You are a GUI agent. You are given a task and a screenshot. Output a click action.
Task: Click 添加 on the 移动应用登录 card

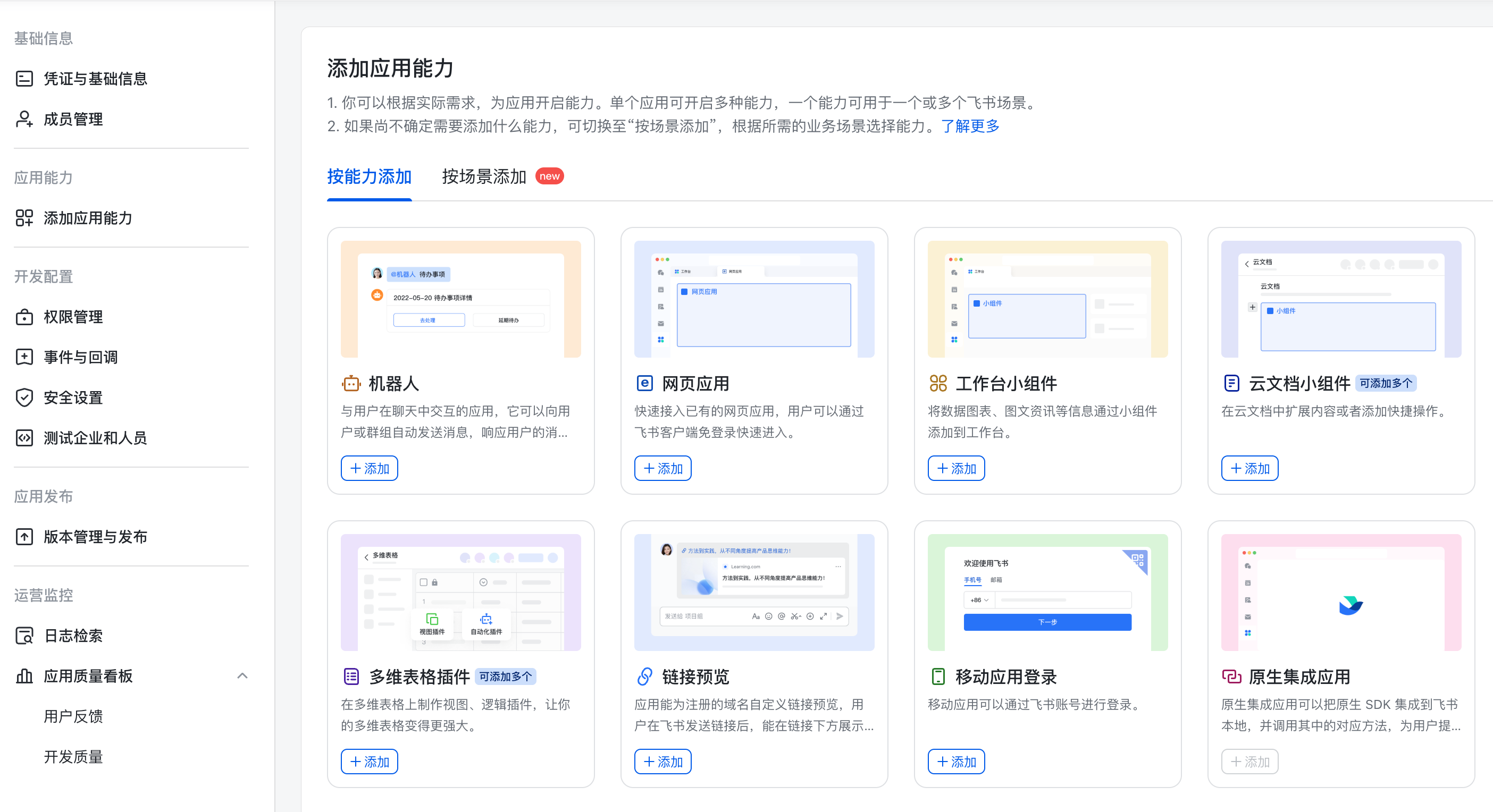[x=956, y=761]
